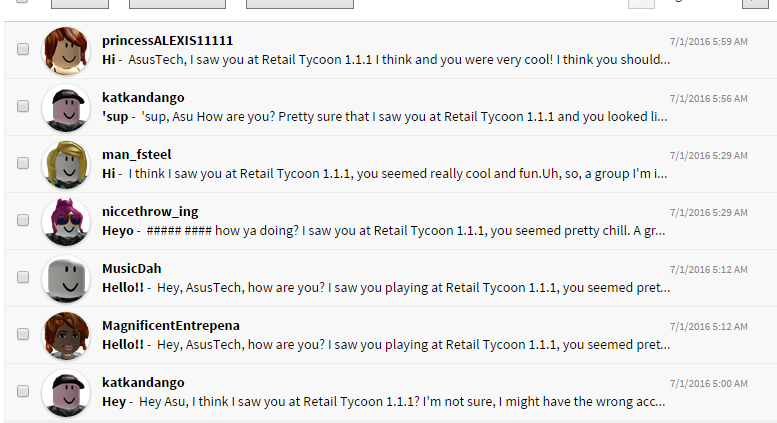This screenshot has height=423, width=777.
Task: Click the niccethrow_ing sender name
Action: [151, 211]
